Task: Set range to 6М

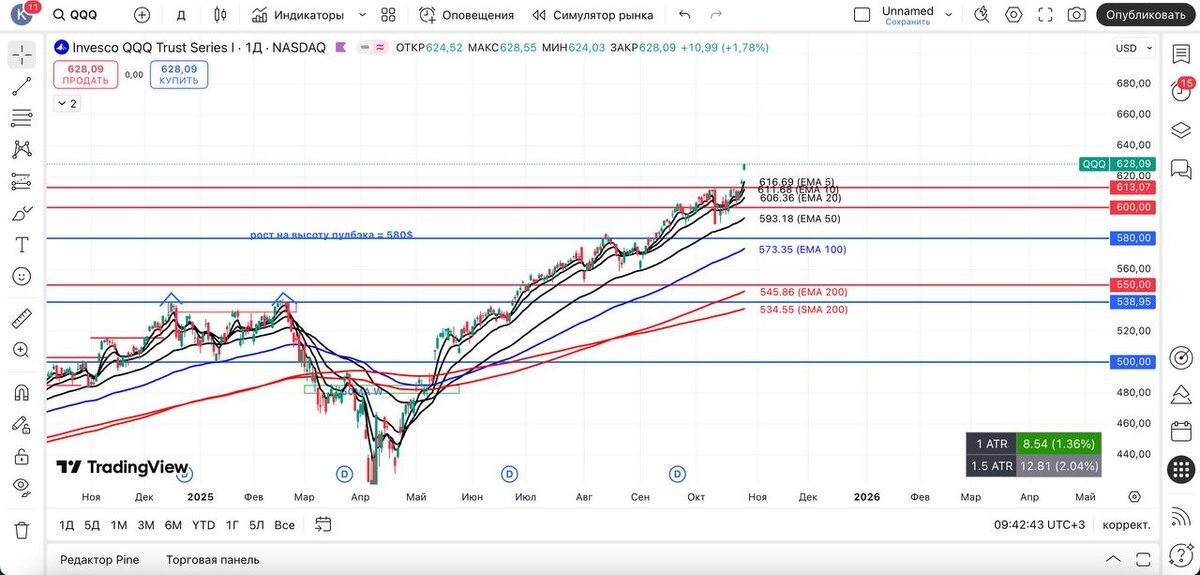Action: pos(173,525)
